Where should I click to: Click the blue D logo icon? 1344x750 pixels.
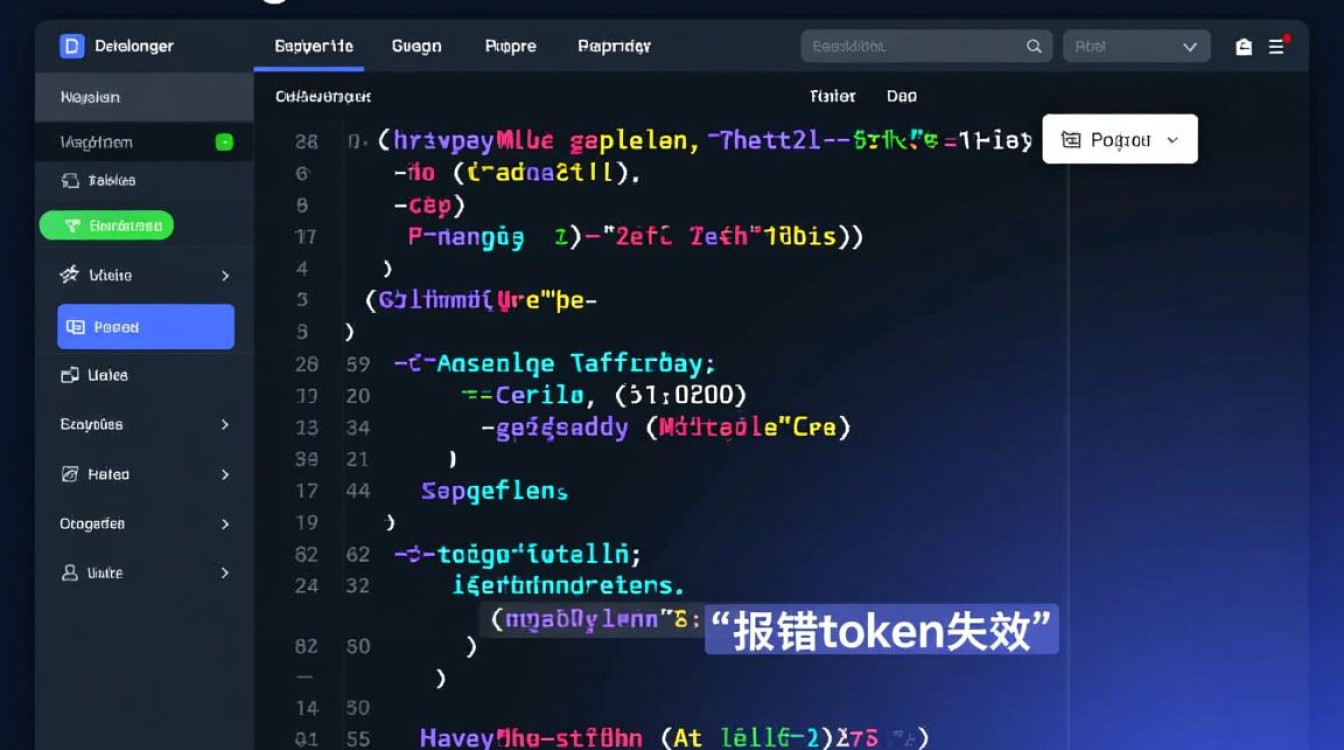pos(71,46)
